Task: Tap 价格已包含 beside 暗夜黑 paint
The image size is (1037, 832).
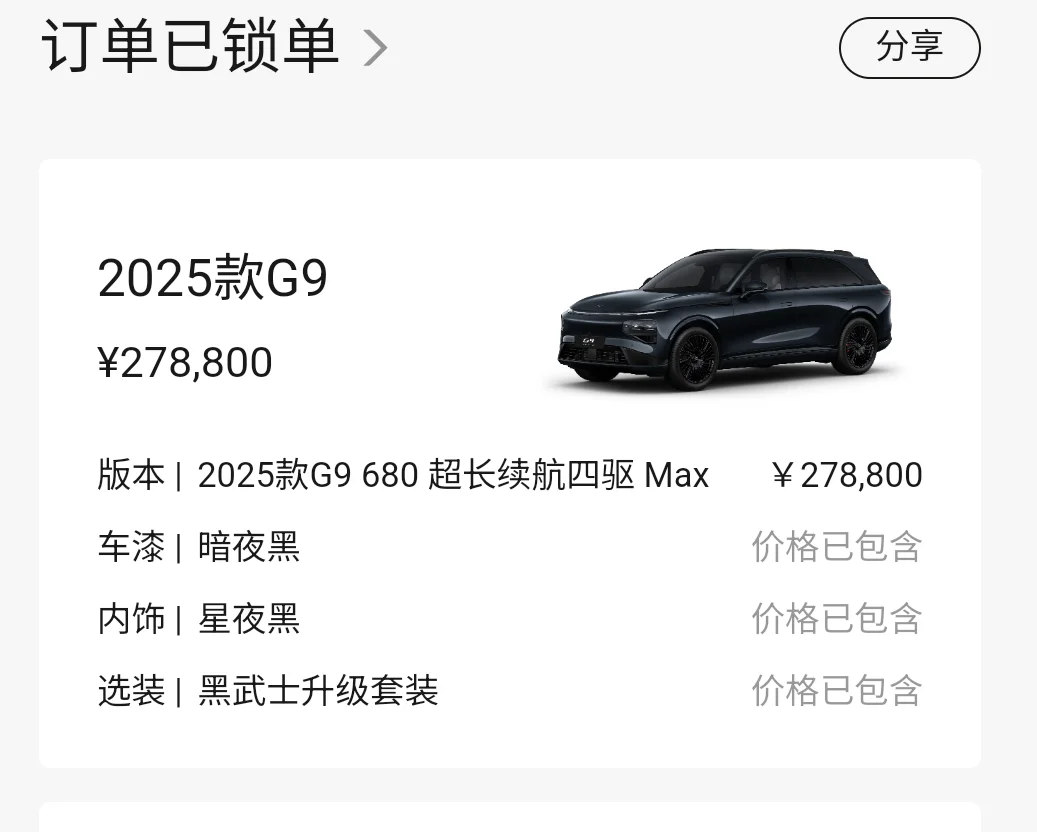Action: tap(837, 547)
